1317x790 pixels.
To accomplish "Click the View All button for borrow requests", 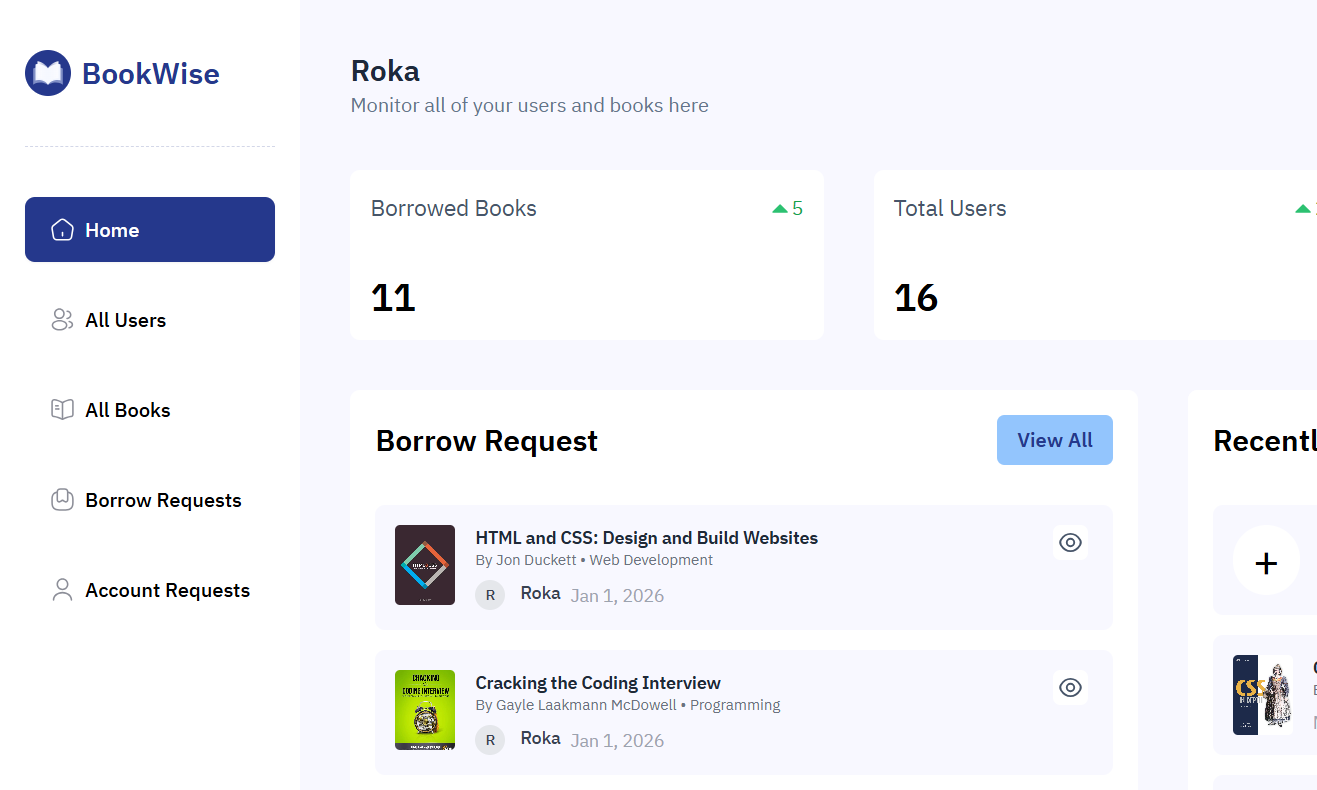I will pyautogui.click(x=1054, y=440).
